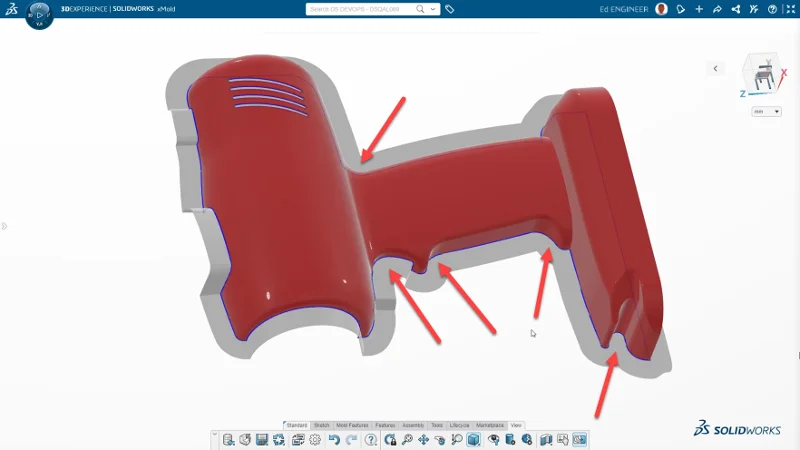Toggle the shaded cube display style

tap(473, 440)
